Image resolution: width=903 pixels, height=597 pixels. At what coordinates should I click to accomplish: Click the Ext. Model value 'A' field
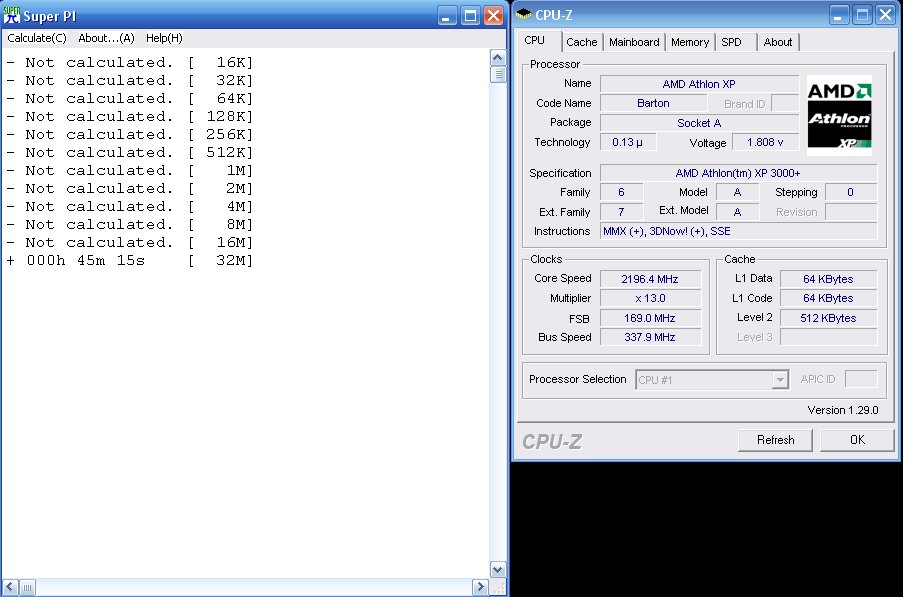coord(737,212)
